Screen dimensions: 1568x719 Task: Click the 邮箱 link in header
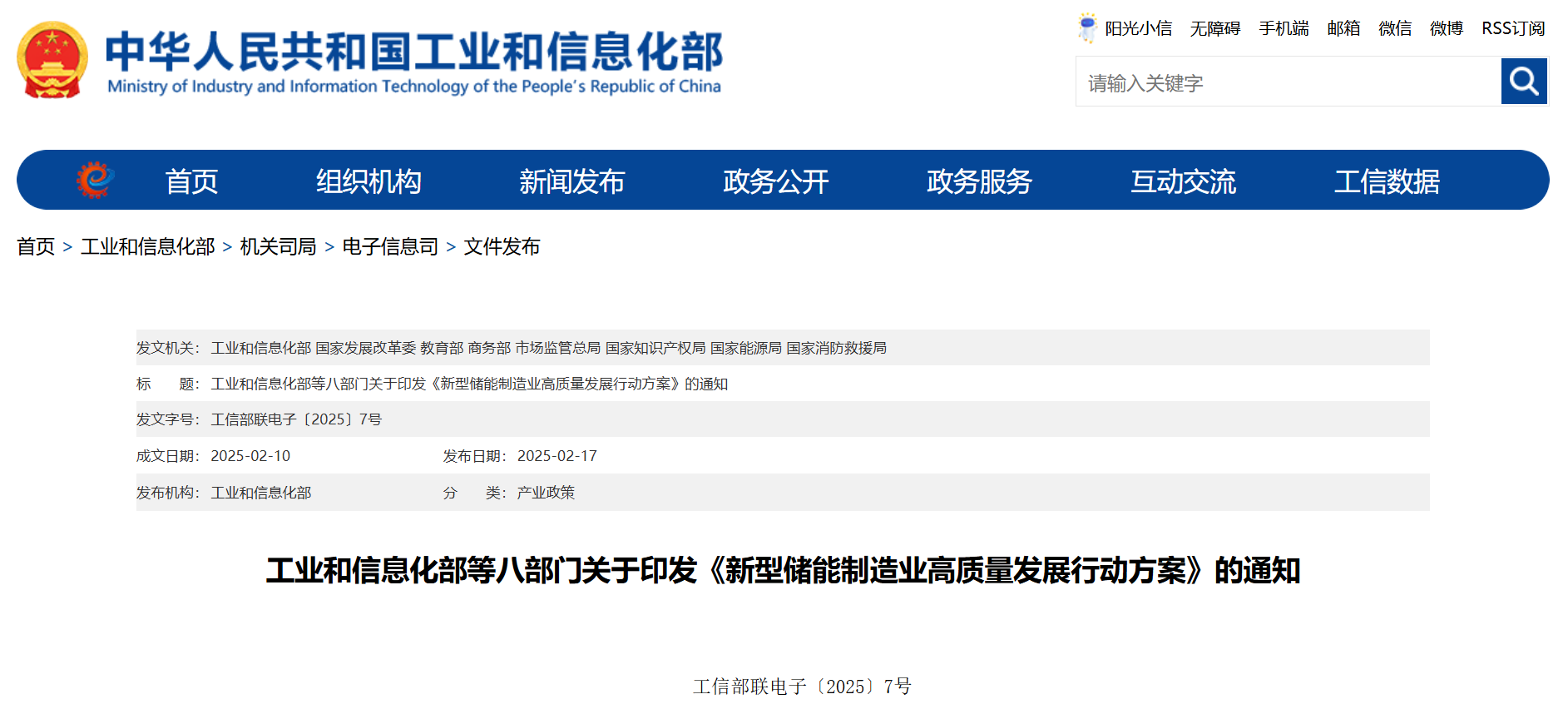[x=1343, y=28]
